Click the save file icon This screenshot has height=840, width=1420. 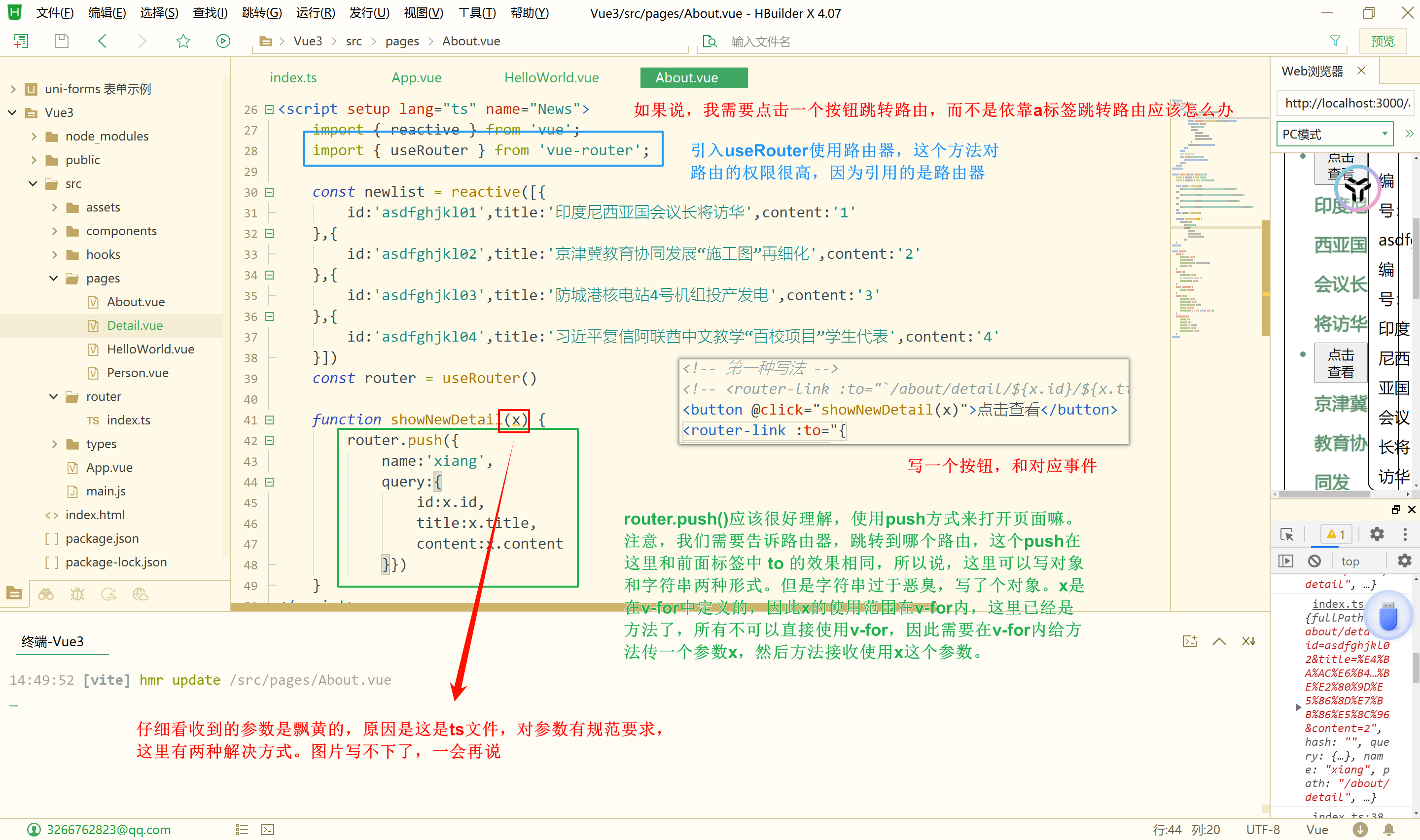(x=61, y=41)
